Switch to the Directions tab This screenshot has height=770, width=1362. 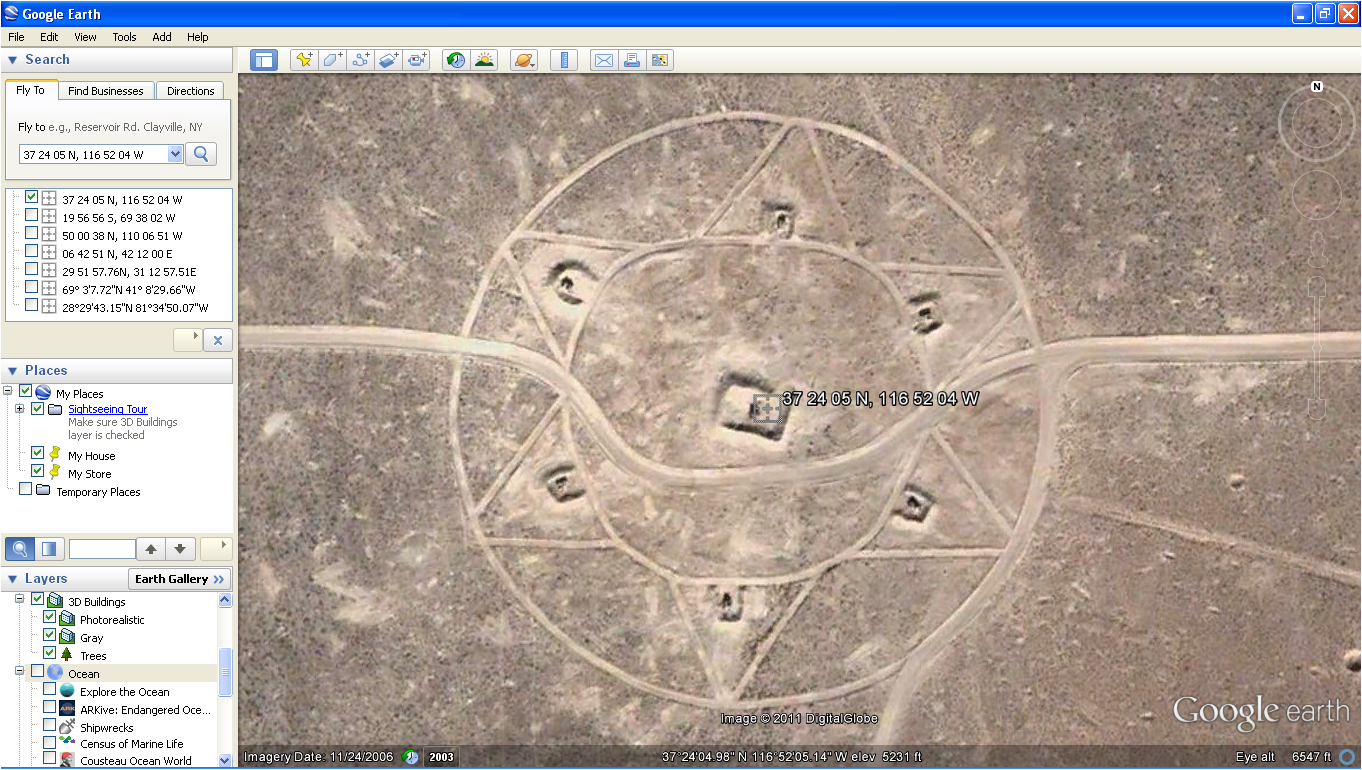point(189,90)
